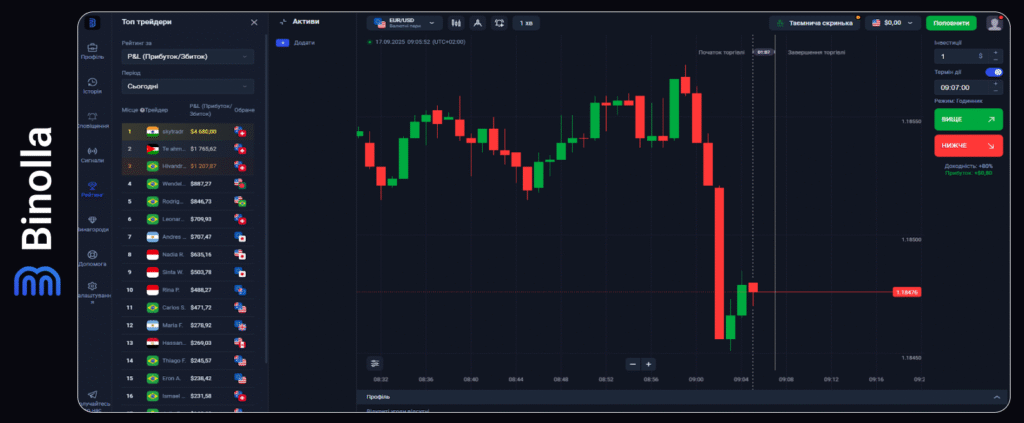Expand the account balance $0,00 dropdown
Image resolution: width=1024 pixels, height=423 pixels.
[x=893, y=22]
